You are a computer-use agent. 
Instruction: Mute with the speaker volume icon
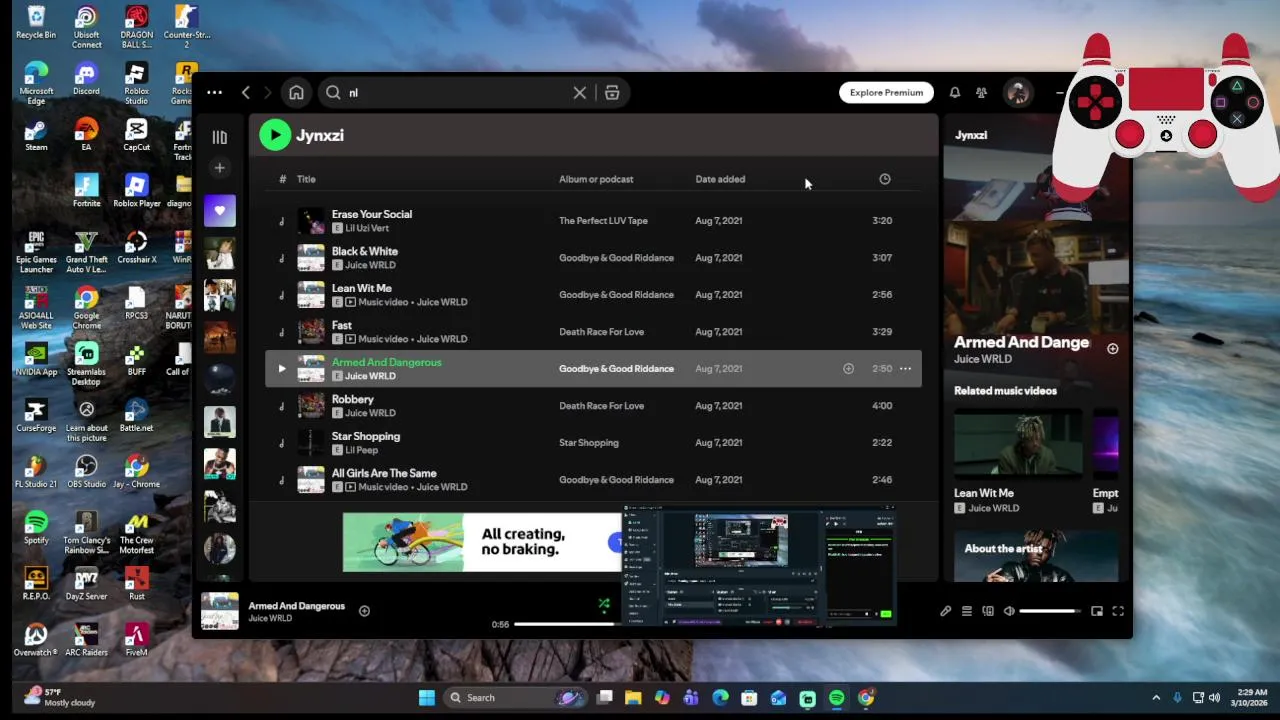[1009, 611]
